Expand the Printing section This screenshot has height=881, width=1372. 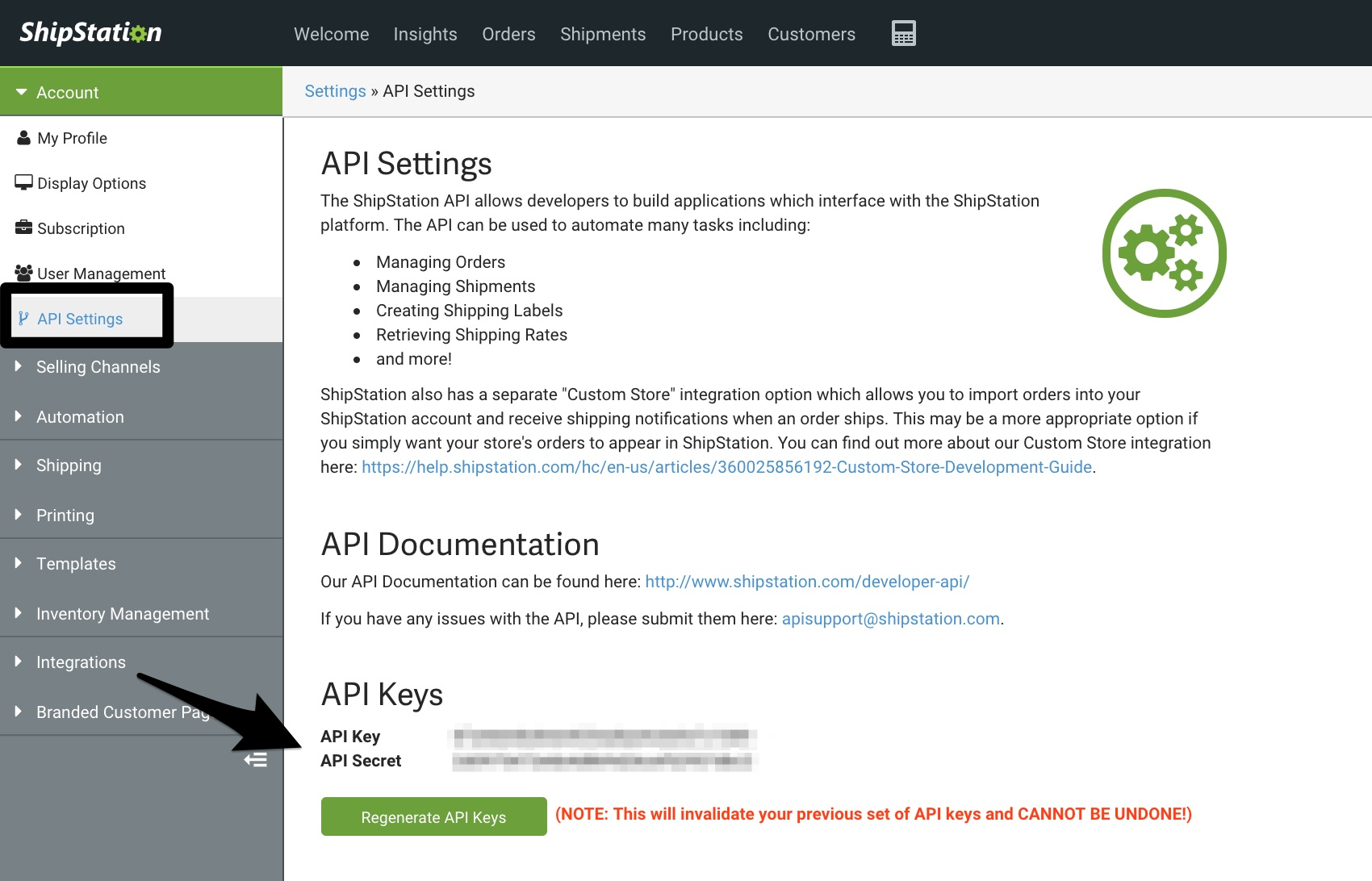point(141,516)
